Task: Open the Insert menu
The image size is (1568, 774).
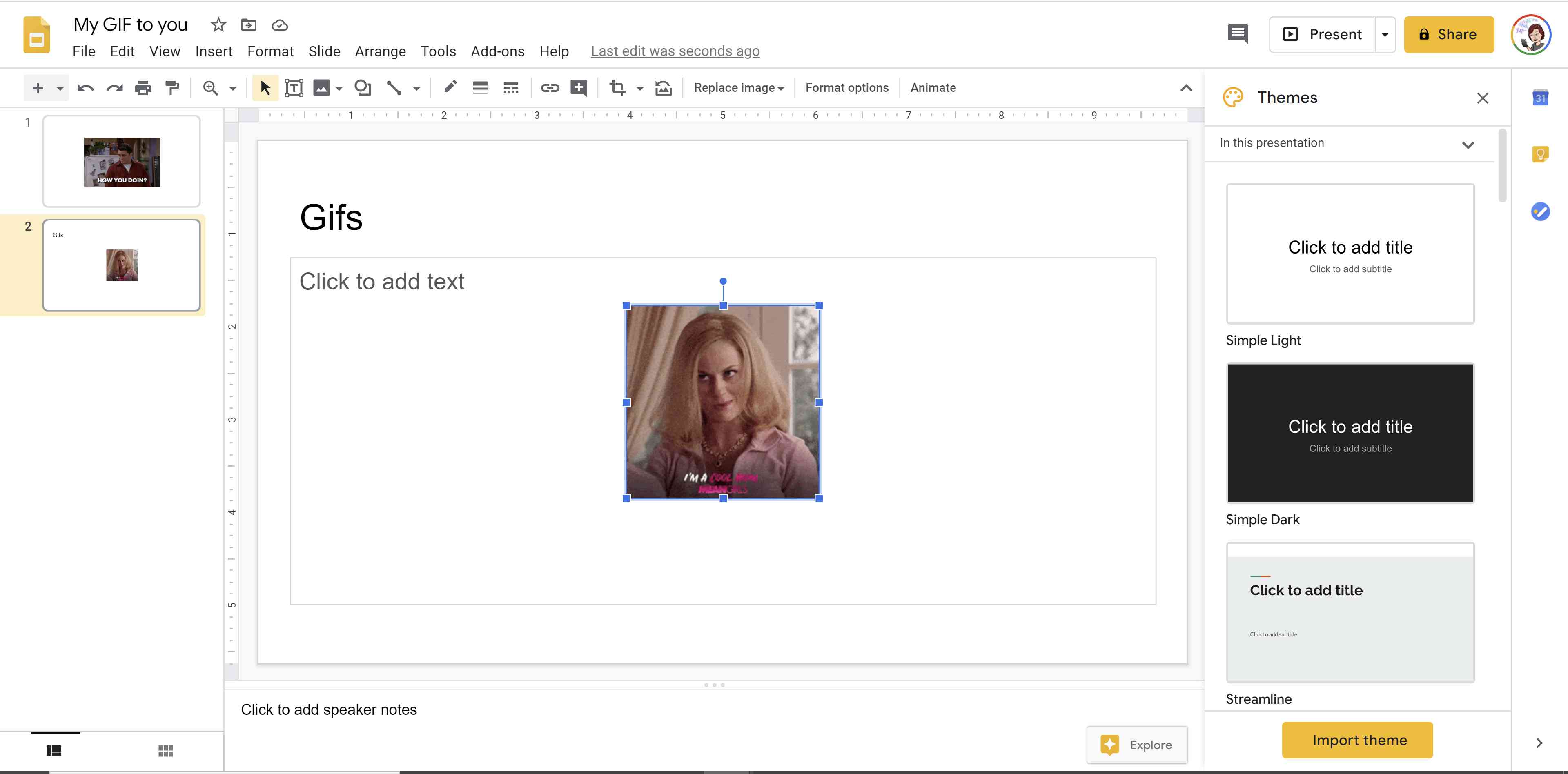Action: pyautogui.click(x=214, y=52)
